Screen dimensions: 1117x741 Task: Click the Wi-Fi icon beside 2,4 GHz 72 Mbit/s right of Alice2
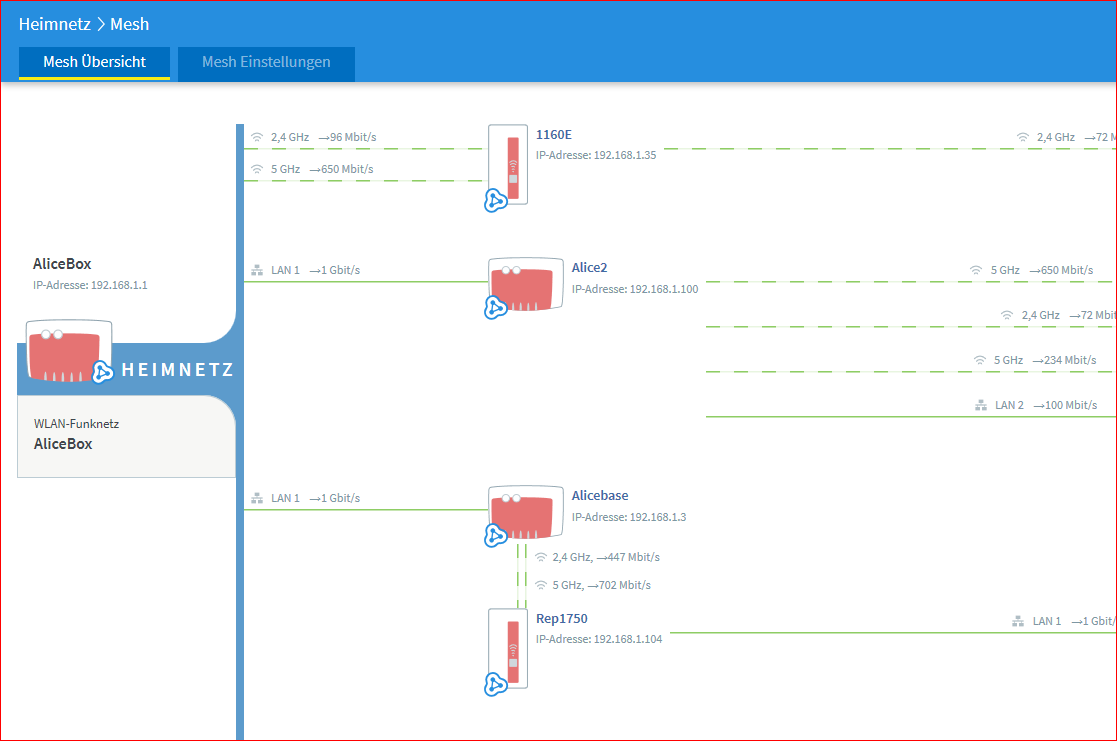coord(1007,315)
